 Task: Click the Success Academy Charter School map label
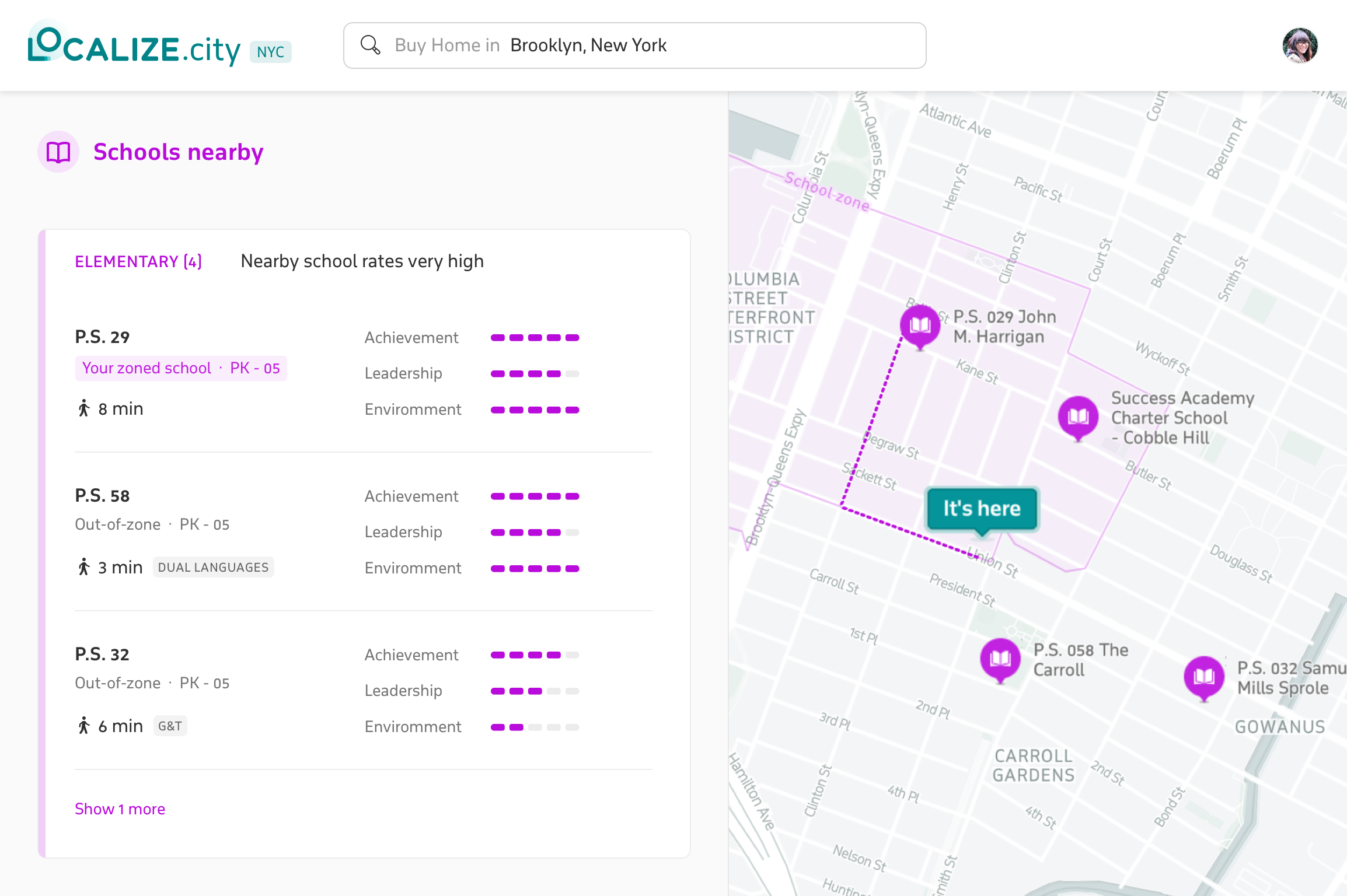tap(1182, 418)
